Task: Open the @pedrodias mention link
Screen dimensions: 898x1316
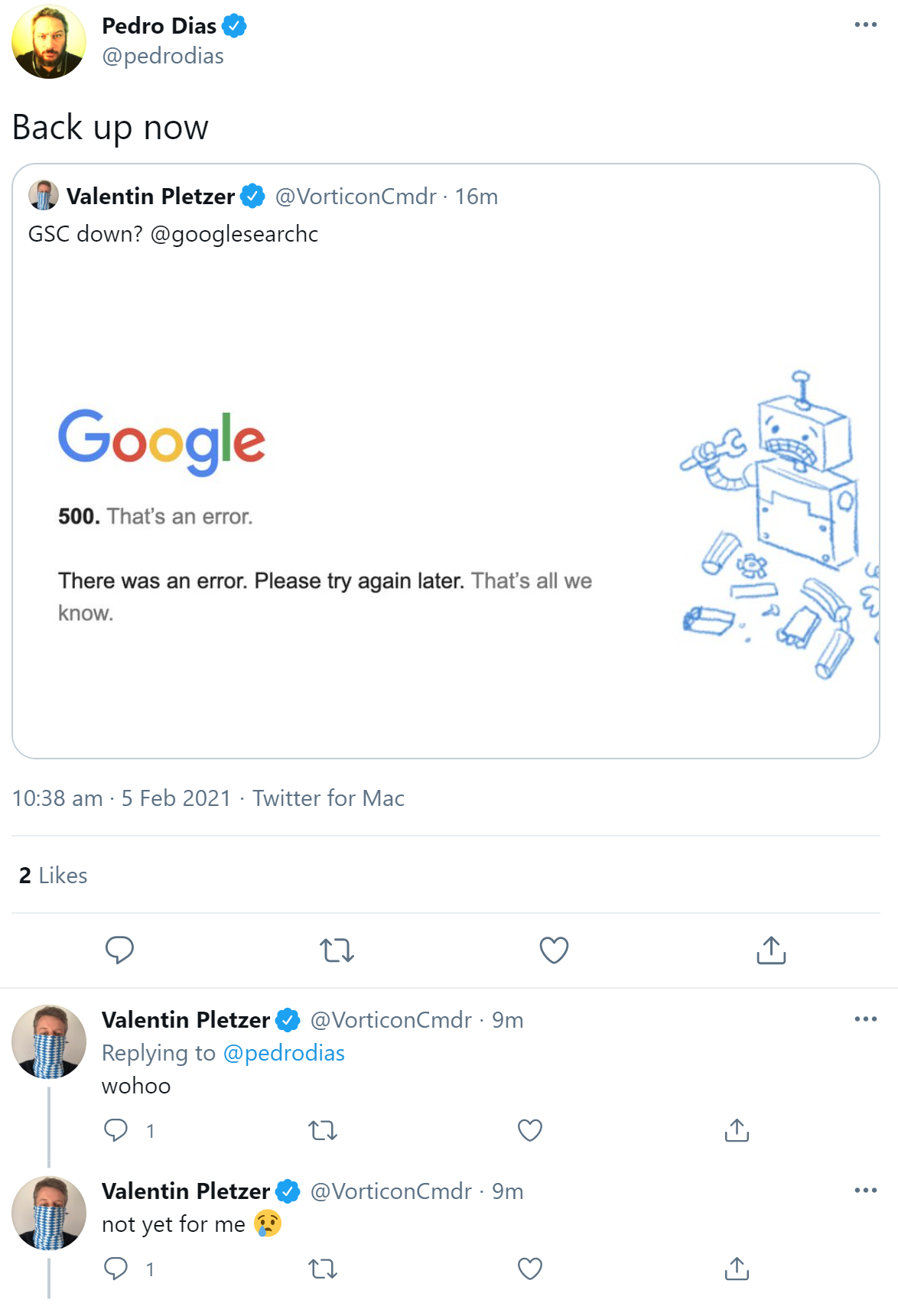Action: (x=284, y=1052)
